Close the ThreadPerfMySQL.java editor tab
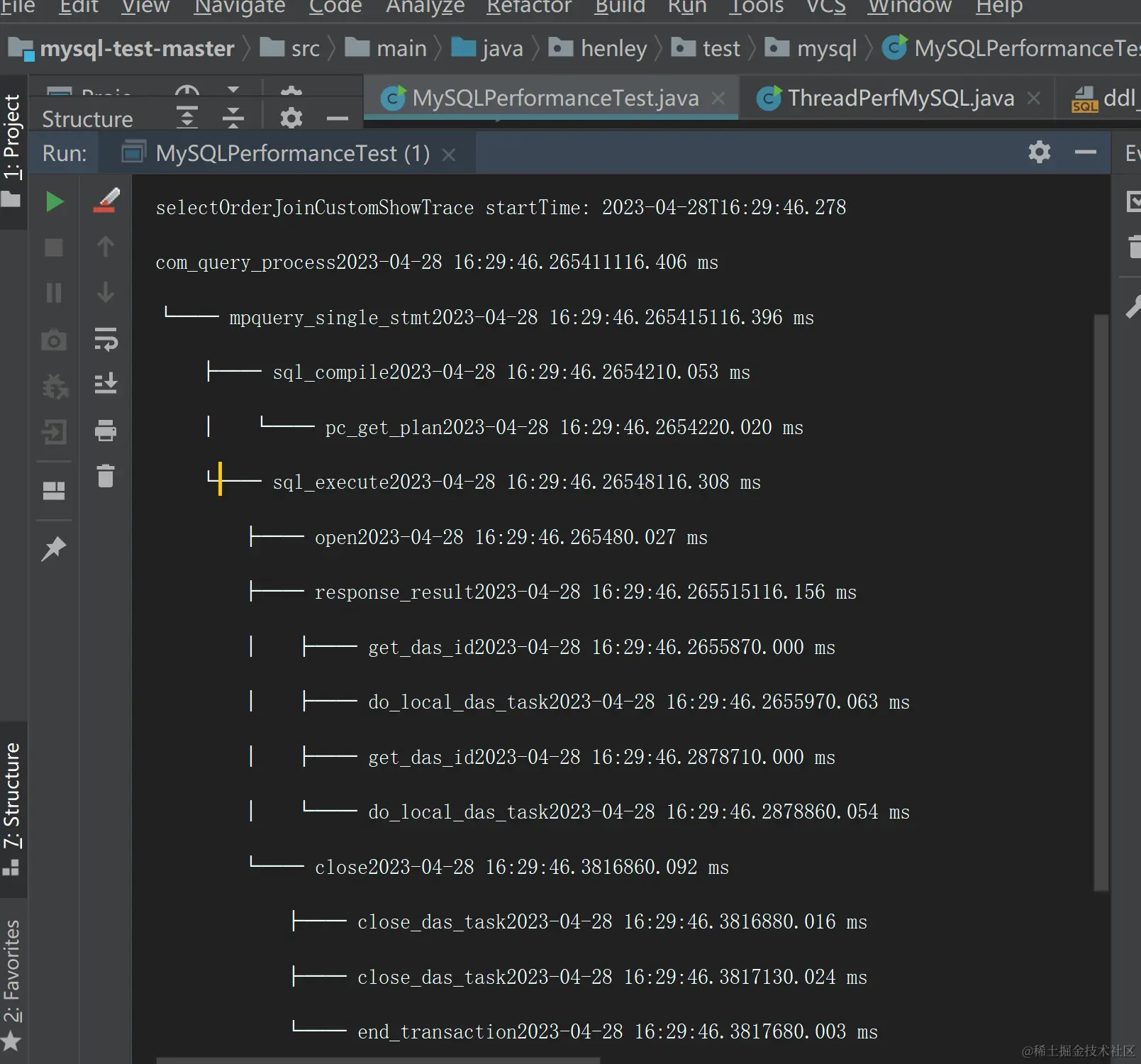1141x1064 pixels. (1034, 98)
